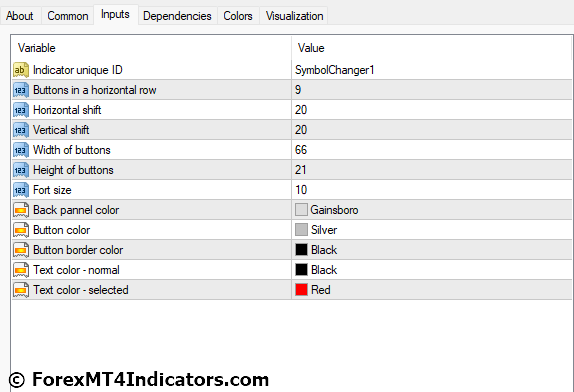Click the Black swatch for Button border color
574x392 pixels.
pos(301,250)
